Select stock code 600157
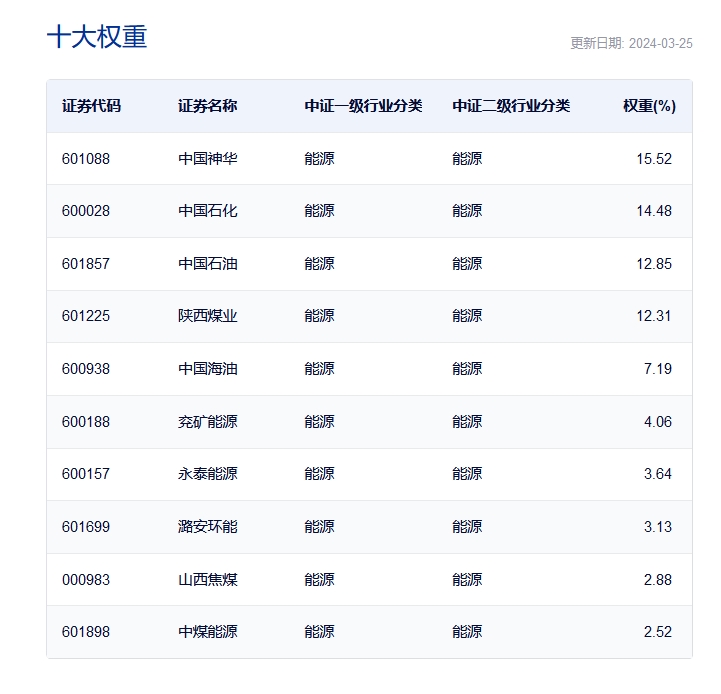The width and height of the screenshot is (721, 694). pos(86,473)
